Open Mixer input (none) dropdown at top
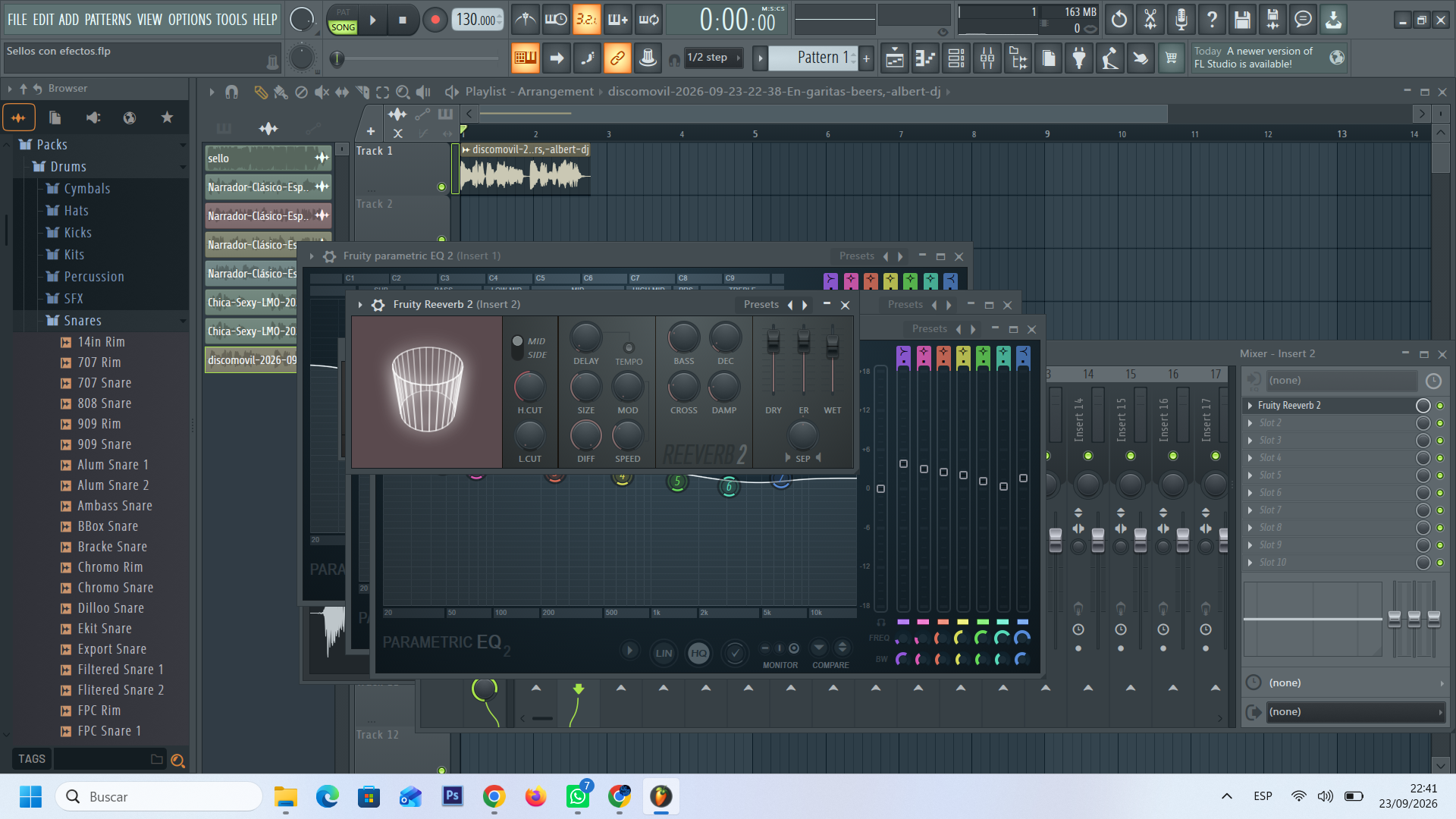 coord(1341,381)
